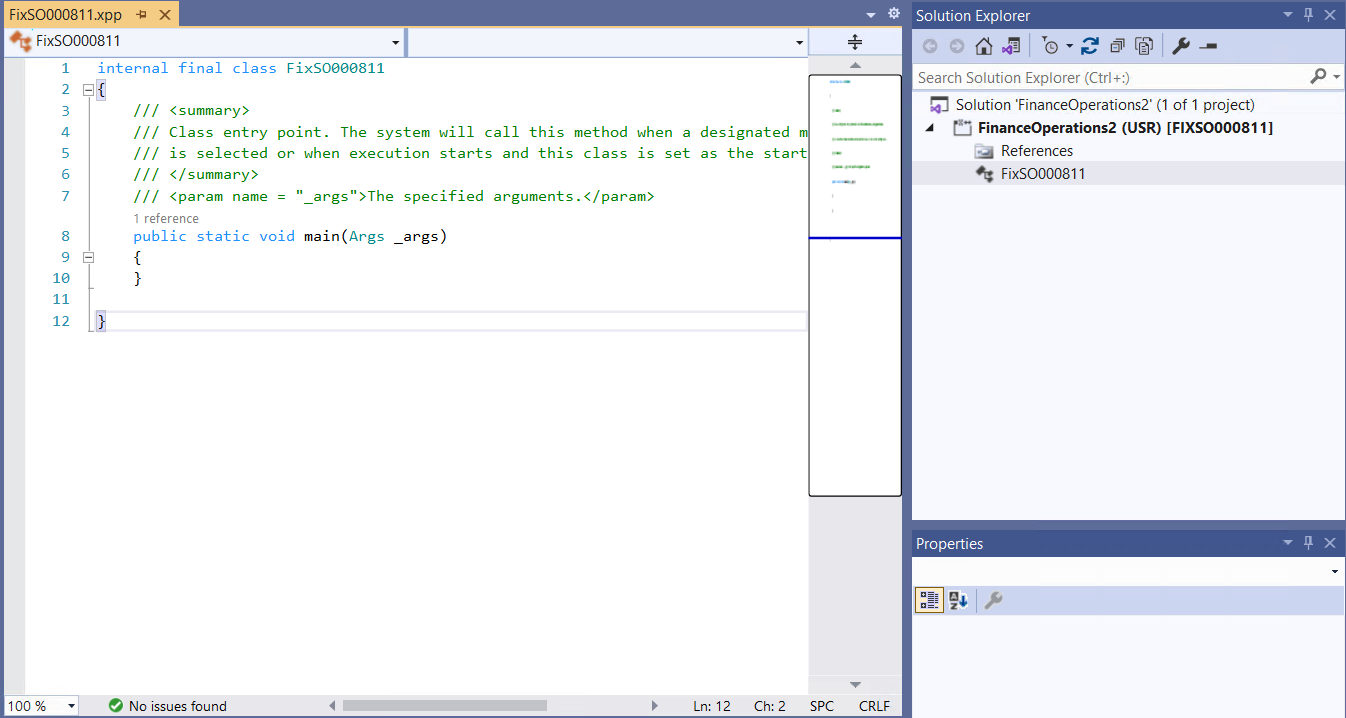This screenshot has width=1346, height=718.
Task: Open the Pending Changes Filter clock icon
Action: tap(1049, 46)
